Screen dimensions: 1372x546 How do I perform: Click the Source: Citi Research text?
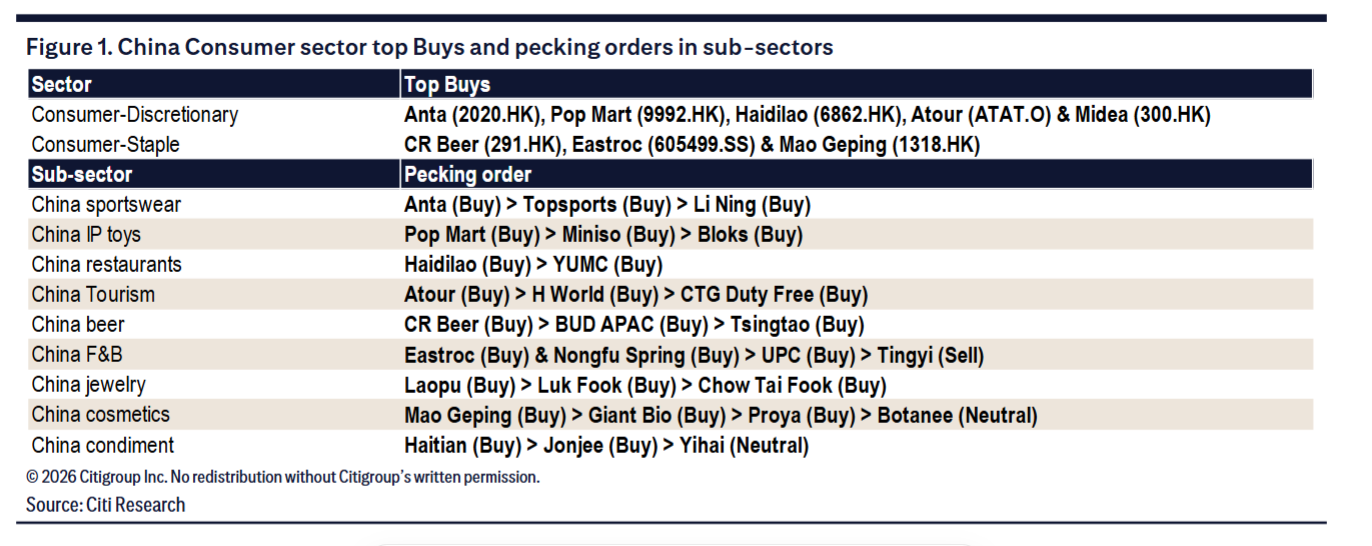point(106,505)
